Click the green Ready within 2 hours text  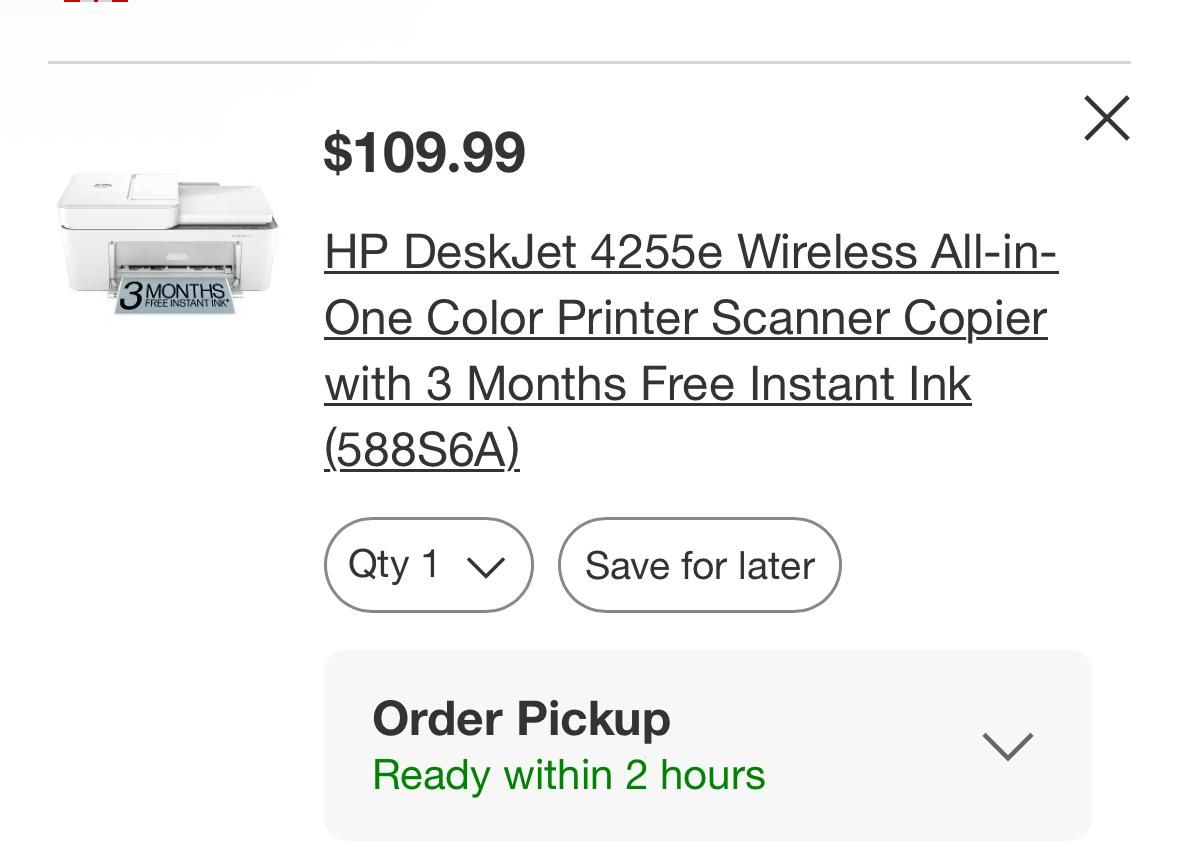568,776
